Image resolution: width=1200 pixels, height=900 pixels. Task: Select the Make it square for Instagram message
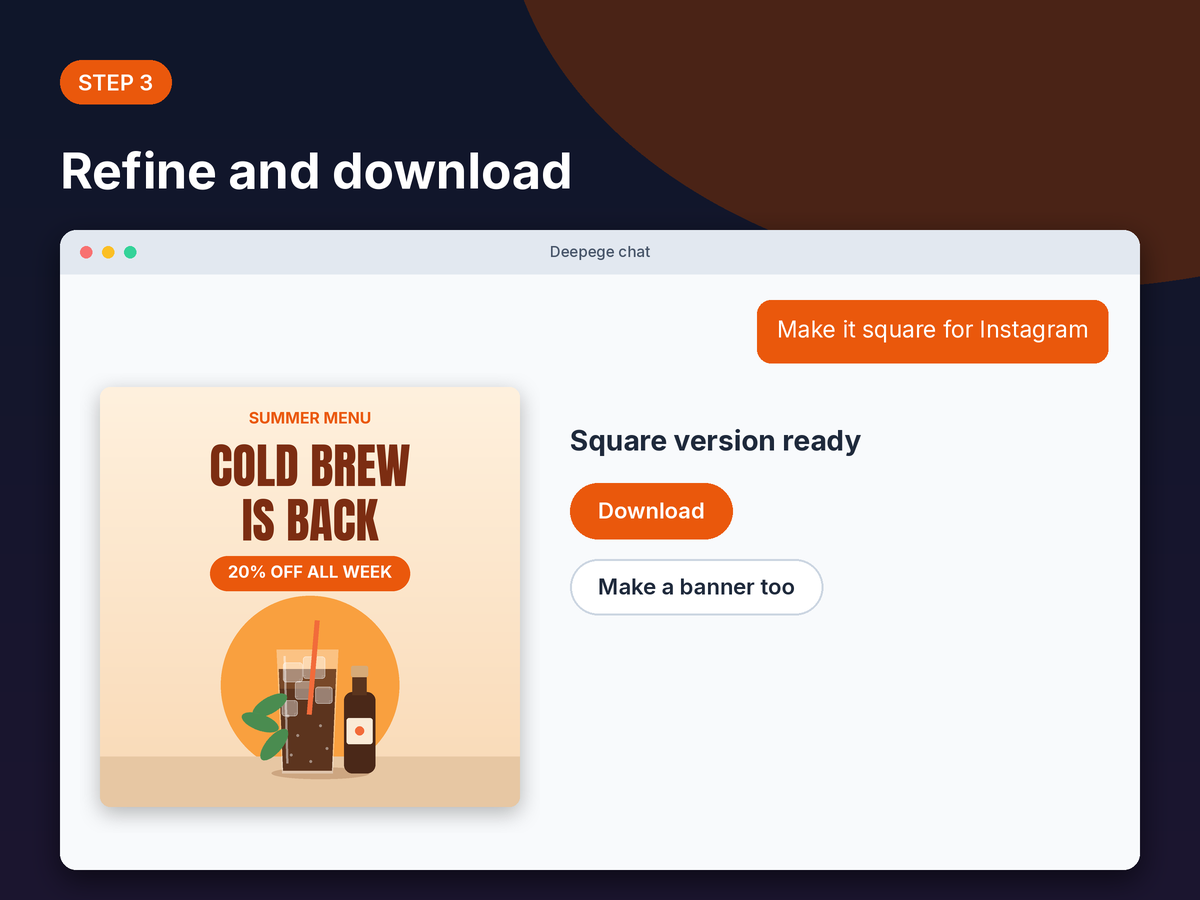point(932,331)
